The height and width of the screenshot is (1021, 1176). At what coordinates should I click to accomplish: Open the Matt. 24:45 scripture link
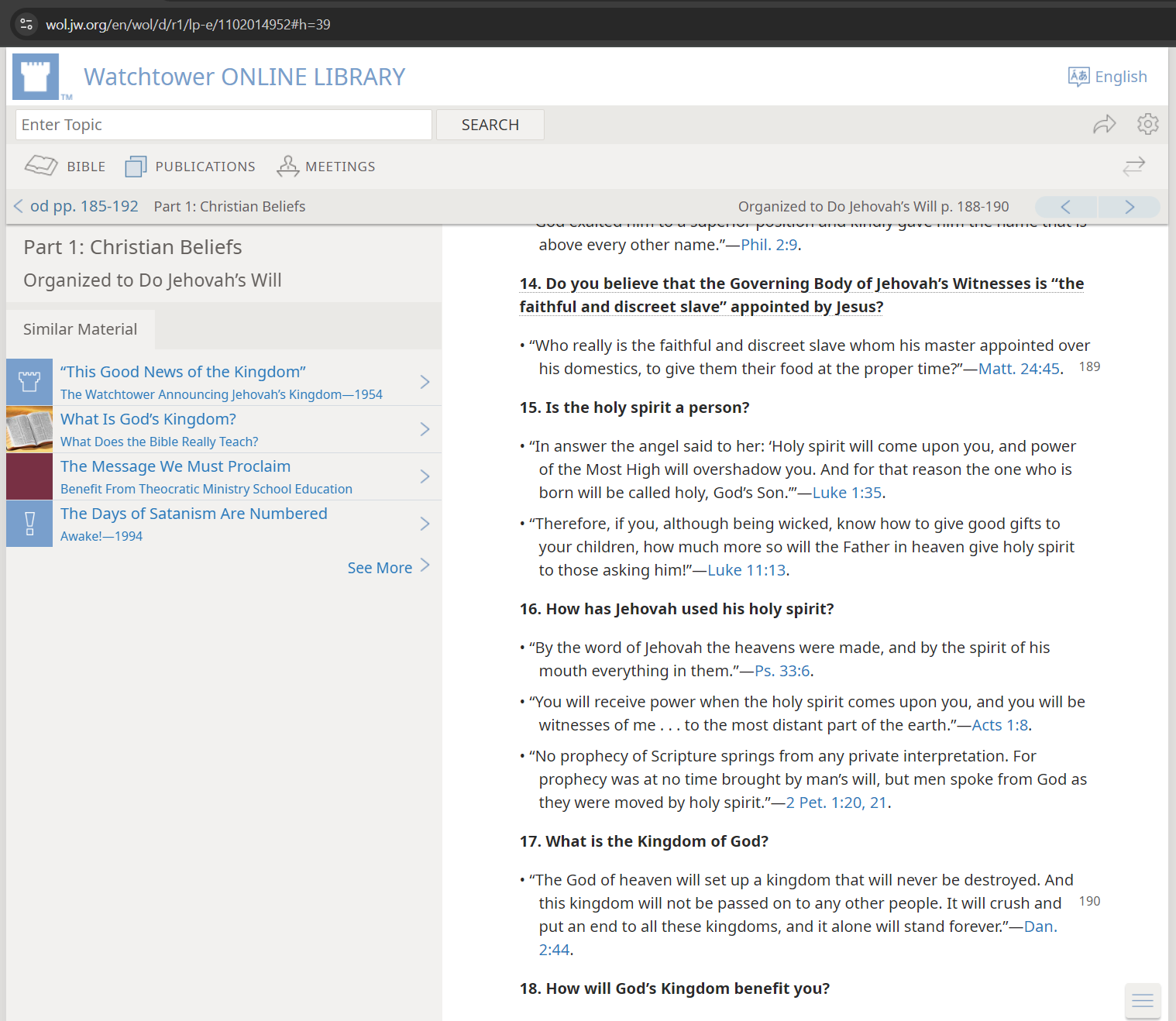[x=1018, y=369]
